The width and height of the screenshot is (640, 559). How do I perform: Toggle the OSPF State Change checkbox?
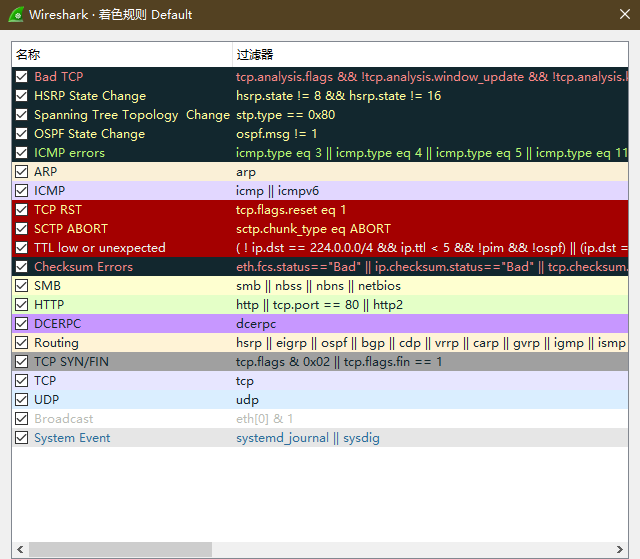click(21, 134)
